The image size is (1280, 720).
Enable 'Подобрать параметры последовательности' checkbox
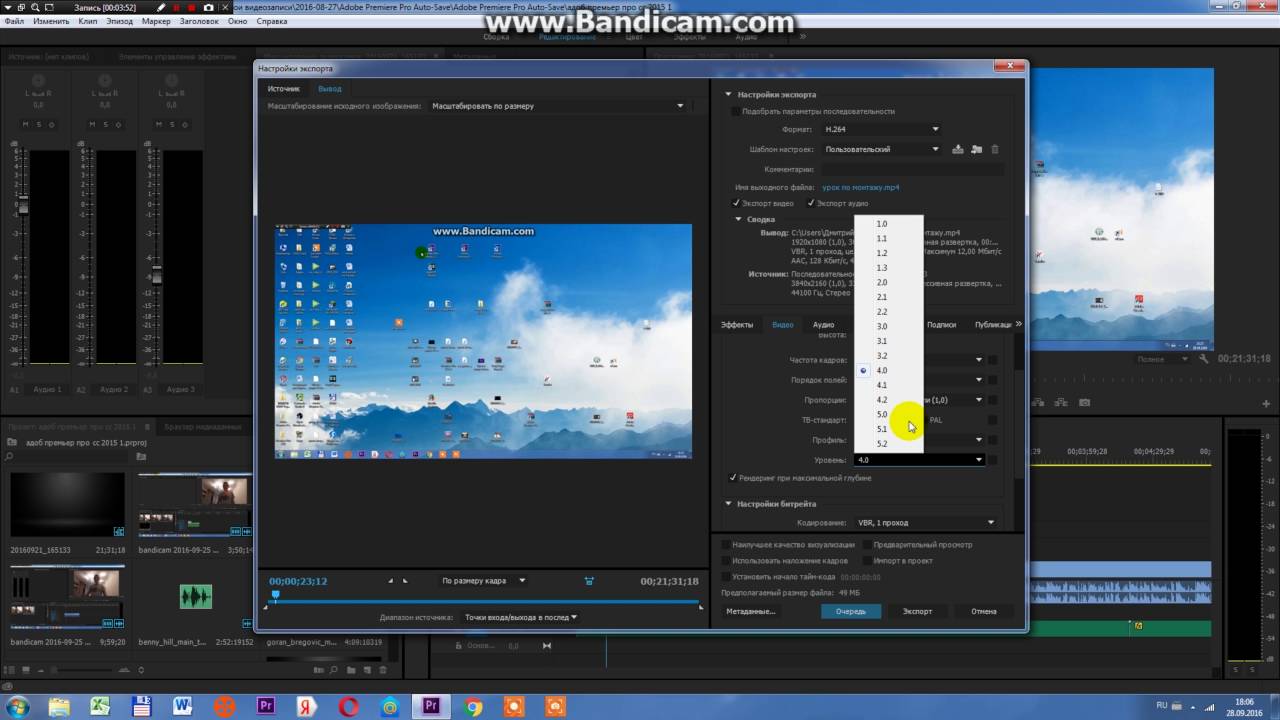pyautogui.click(x=735, y=112)
